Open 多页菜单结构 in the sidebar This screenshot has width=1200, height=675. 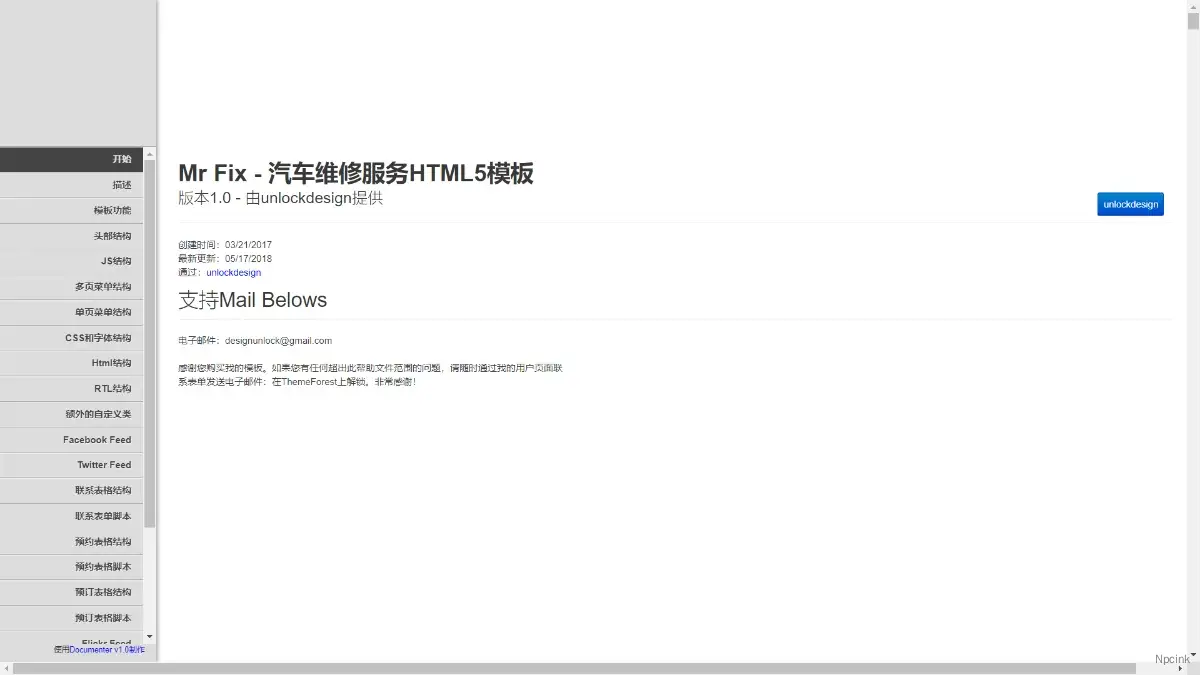pyautogui.click(x=102, y=287)
